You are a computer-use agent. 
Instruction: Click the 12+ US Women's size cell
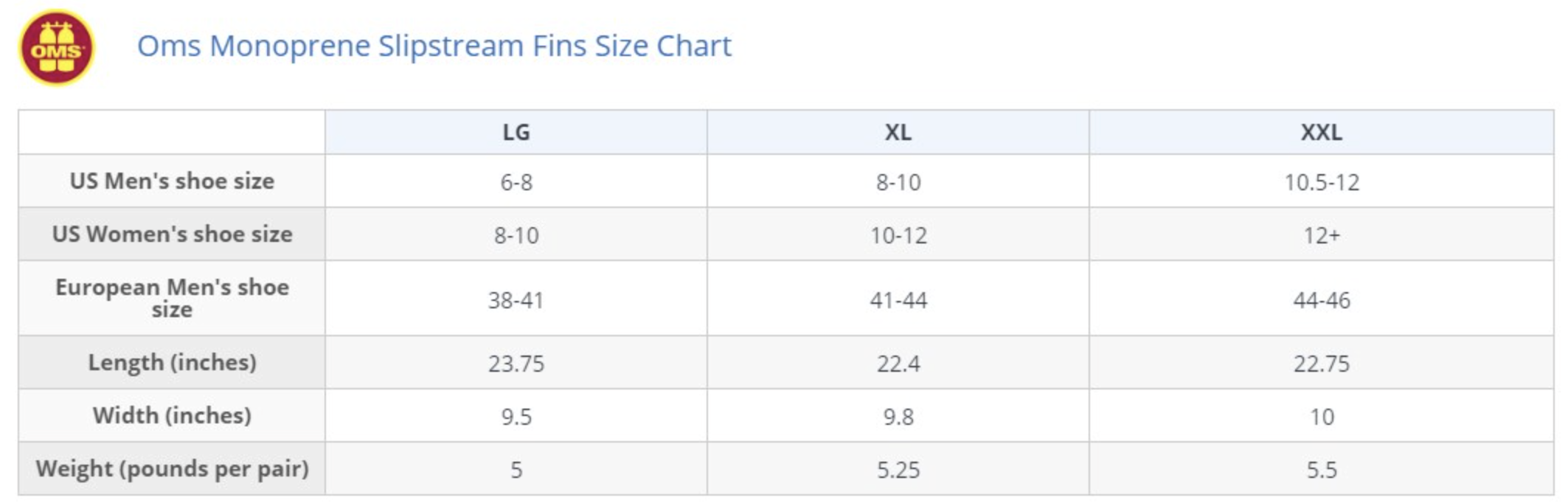(1321, 235)
